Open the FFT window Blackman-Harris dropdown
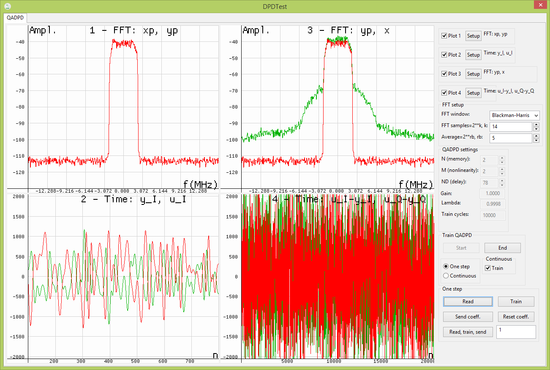The width and height of the screenshot is (550, 370). 514,115
